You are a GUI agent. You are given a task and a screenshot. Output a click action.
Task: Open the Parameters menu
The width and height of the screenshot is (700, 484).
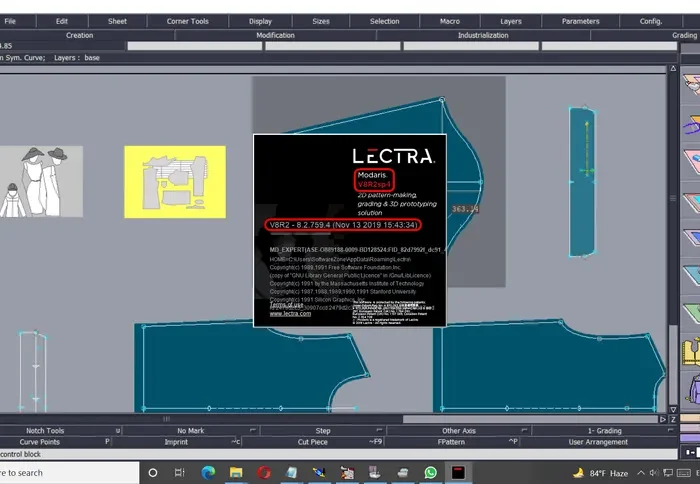pos(580,21)
